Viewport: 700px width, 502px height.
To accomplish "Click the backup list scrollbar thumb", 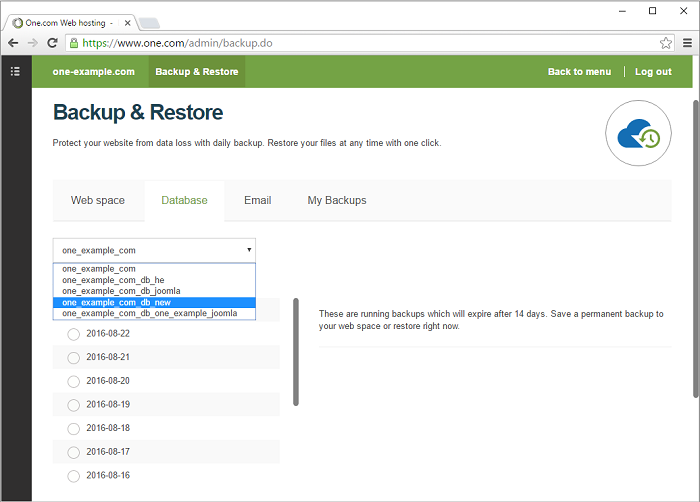I will pos(296,352).
